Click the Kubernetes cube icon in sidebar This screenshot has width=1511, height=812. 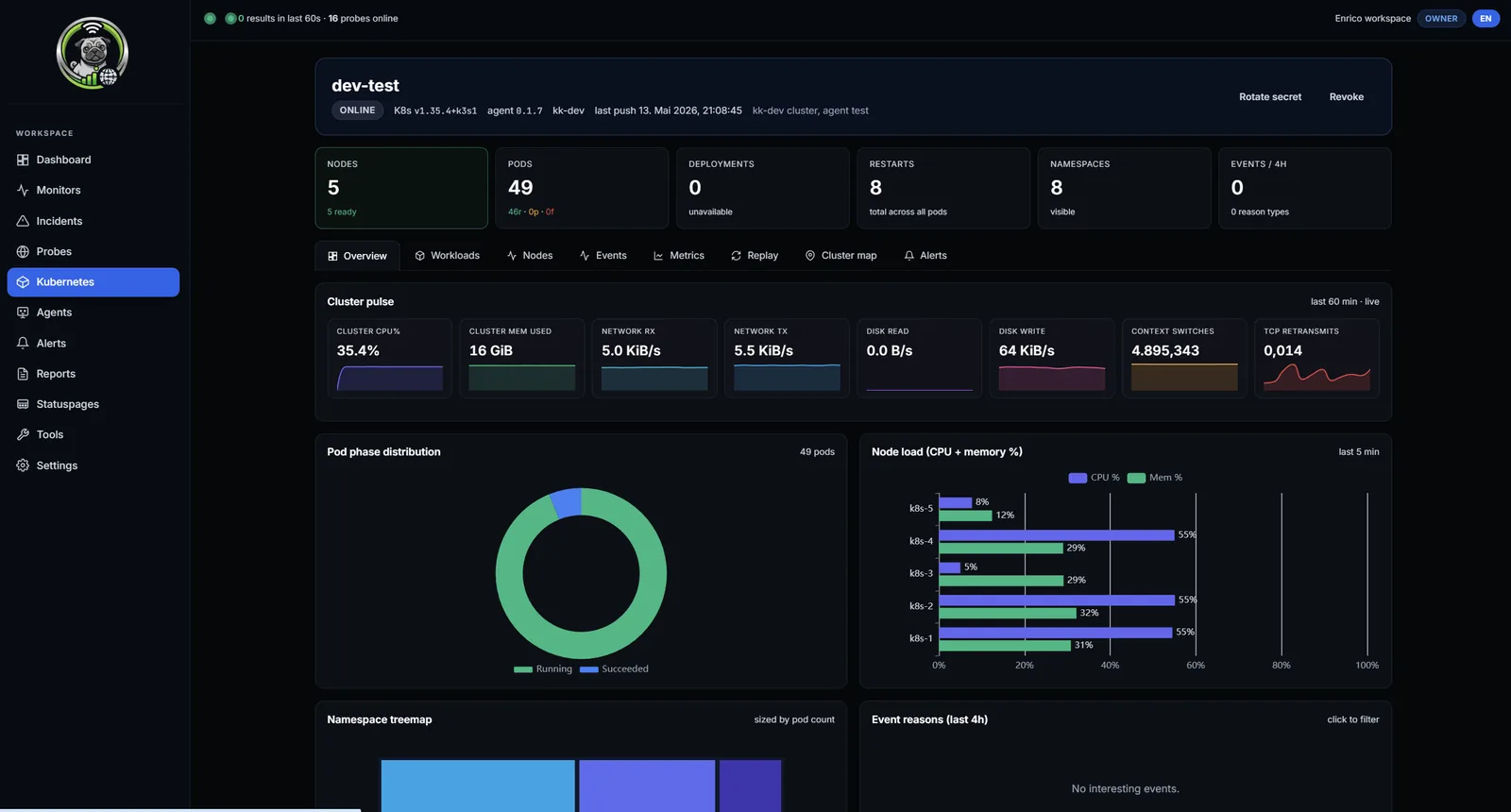point(23,282)
